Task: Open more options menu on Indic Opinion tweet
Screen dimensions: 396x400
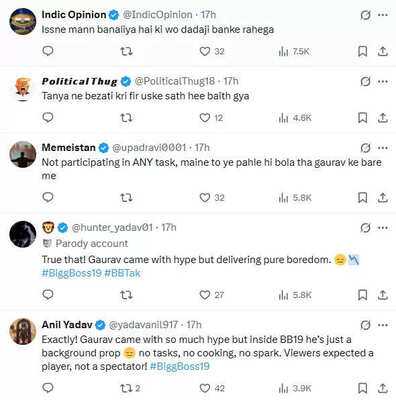Action: 383,15
